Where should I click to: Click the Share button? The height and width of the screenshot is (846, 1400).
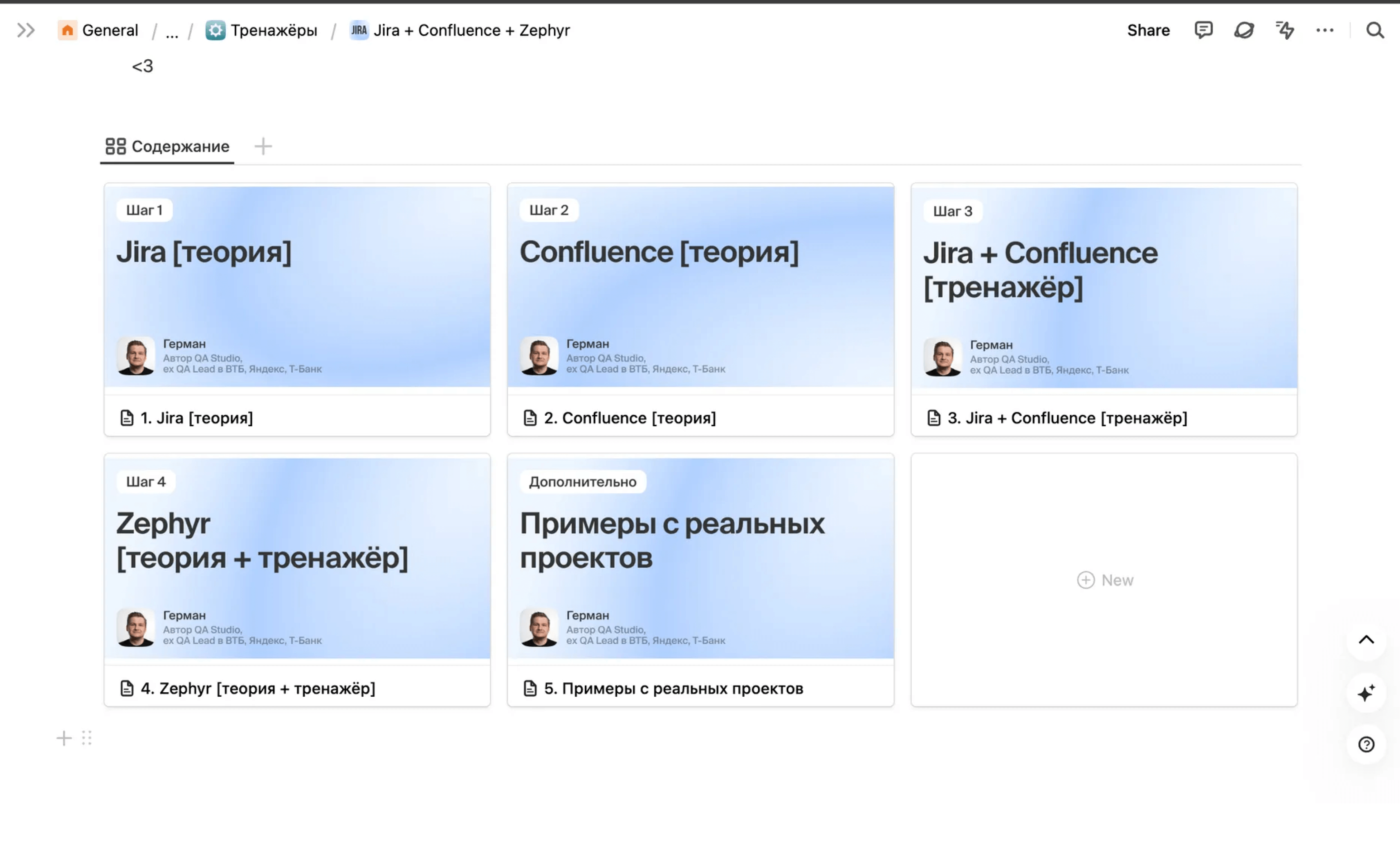[x=1148, y=30]
